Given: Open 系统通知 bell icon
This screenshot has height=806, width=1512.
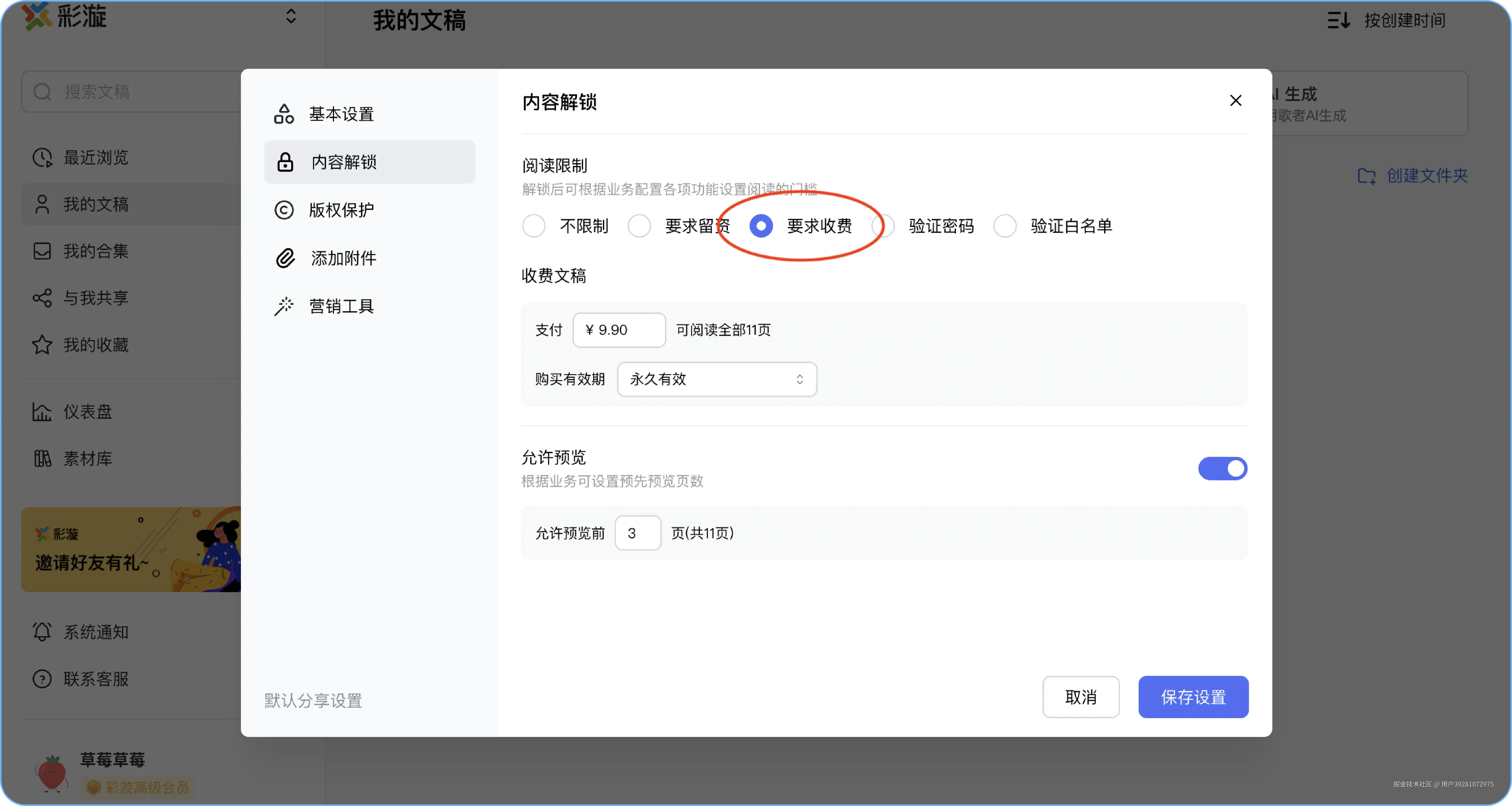Looking at the screenshot, I should [42, 632].
